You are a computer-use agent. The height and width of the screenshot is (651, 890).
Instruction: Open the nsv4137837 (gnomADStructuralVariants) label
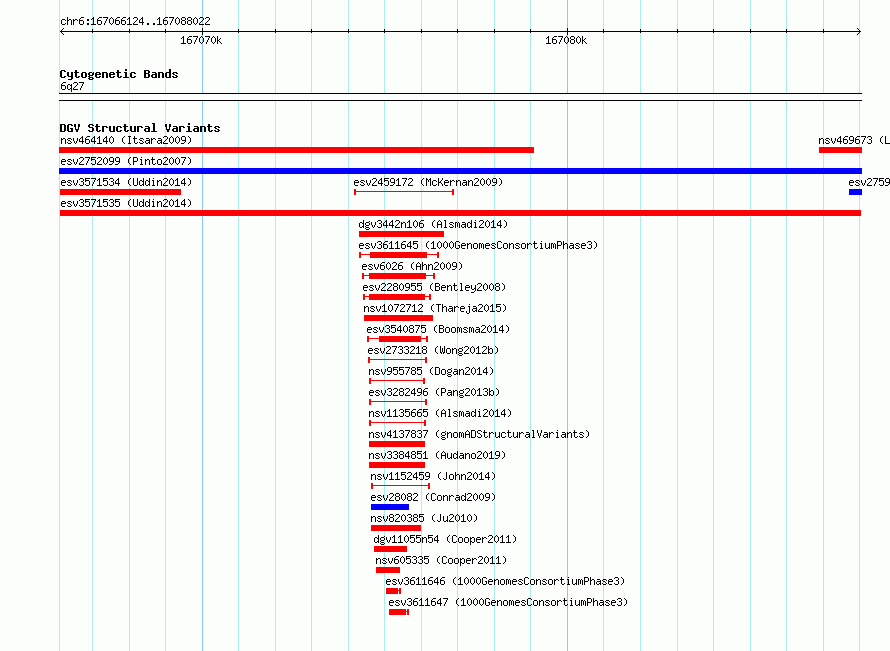[479, 434]
